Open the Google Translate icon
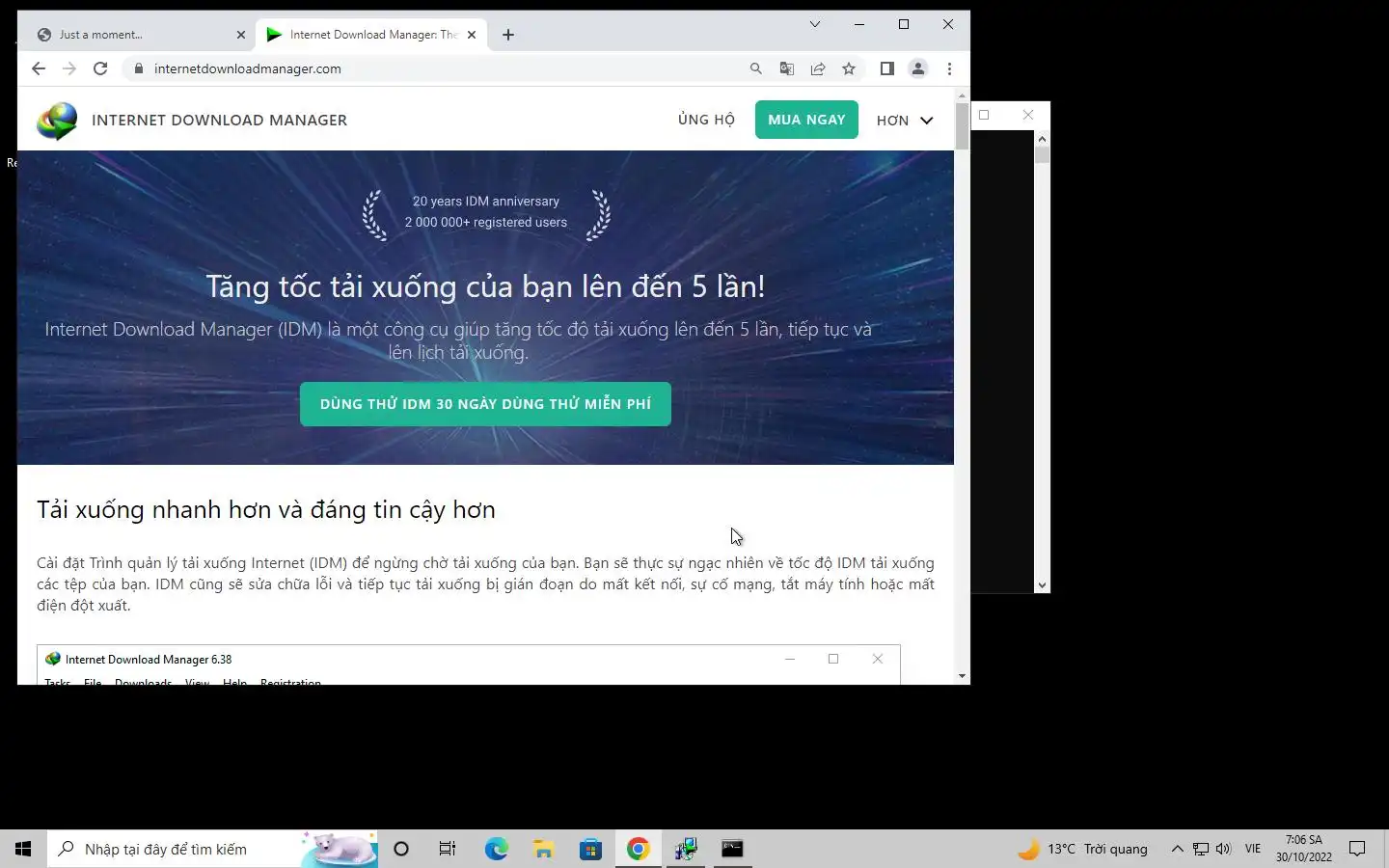 click(787, 68)
